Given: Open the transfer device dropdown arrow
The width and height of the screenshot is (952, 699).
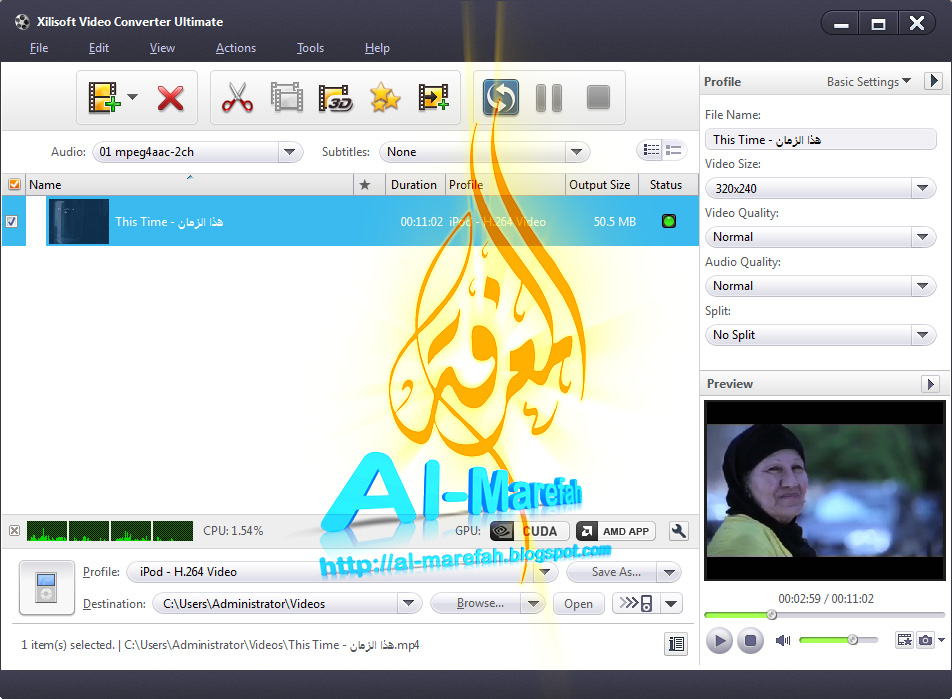Looking at the screenshot, I should tap(671, 603).
